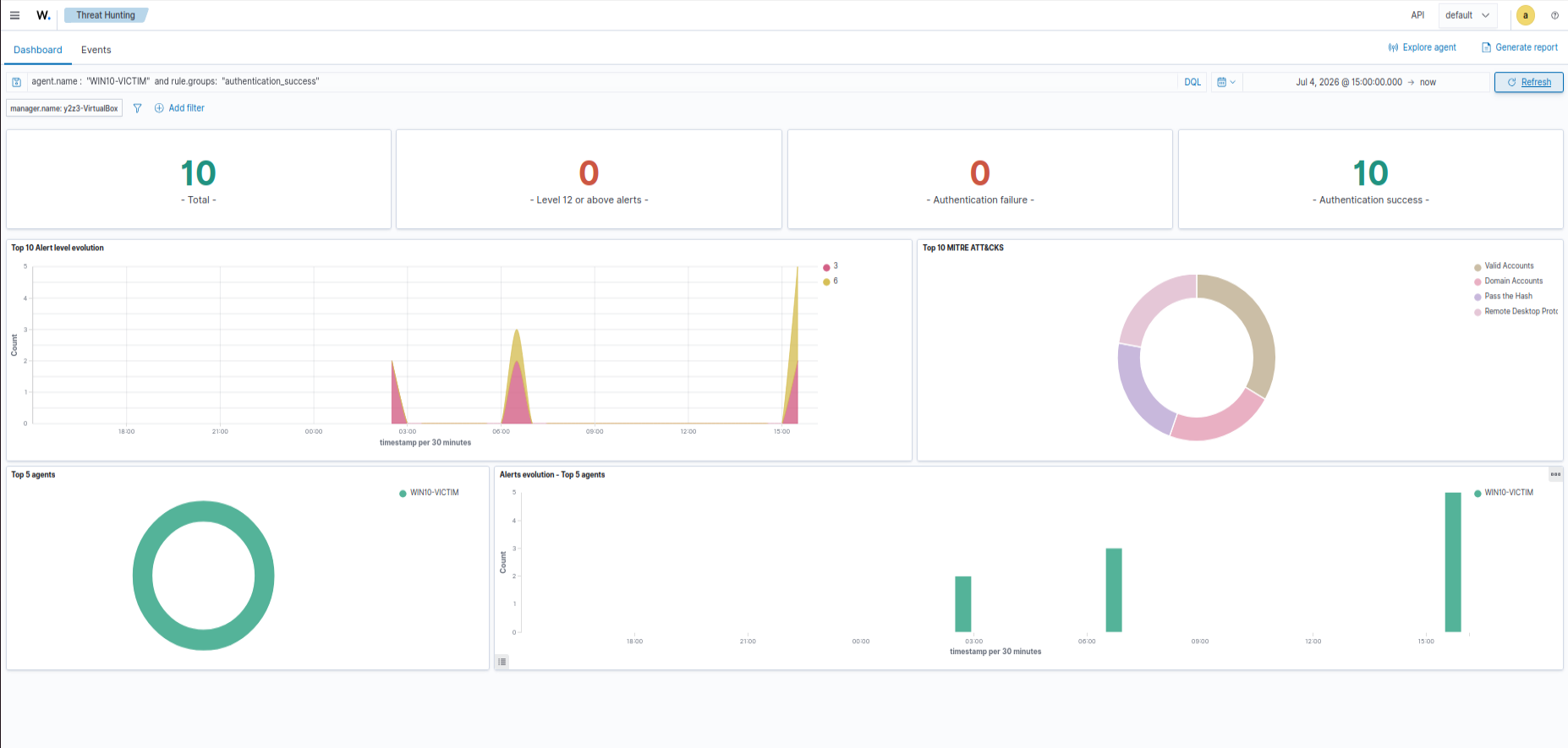Open the Alerts evolution panel options menu
This screenshot has width=1568, height=748.
tap(1555, 474)
